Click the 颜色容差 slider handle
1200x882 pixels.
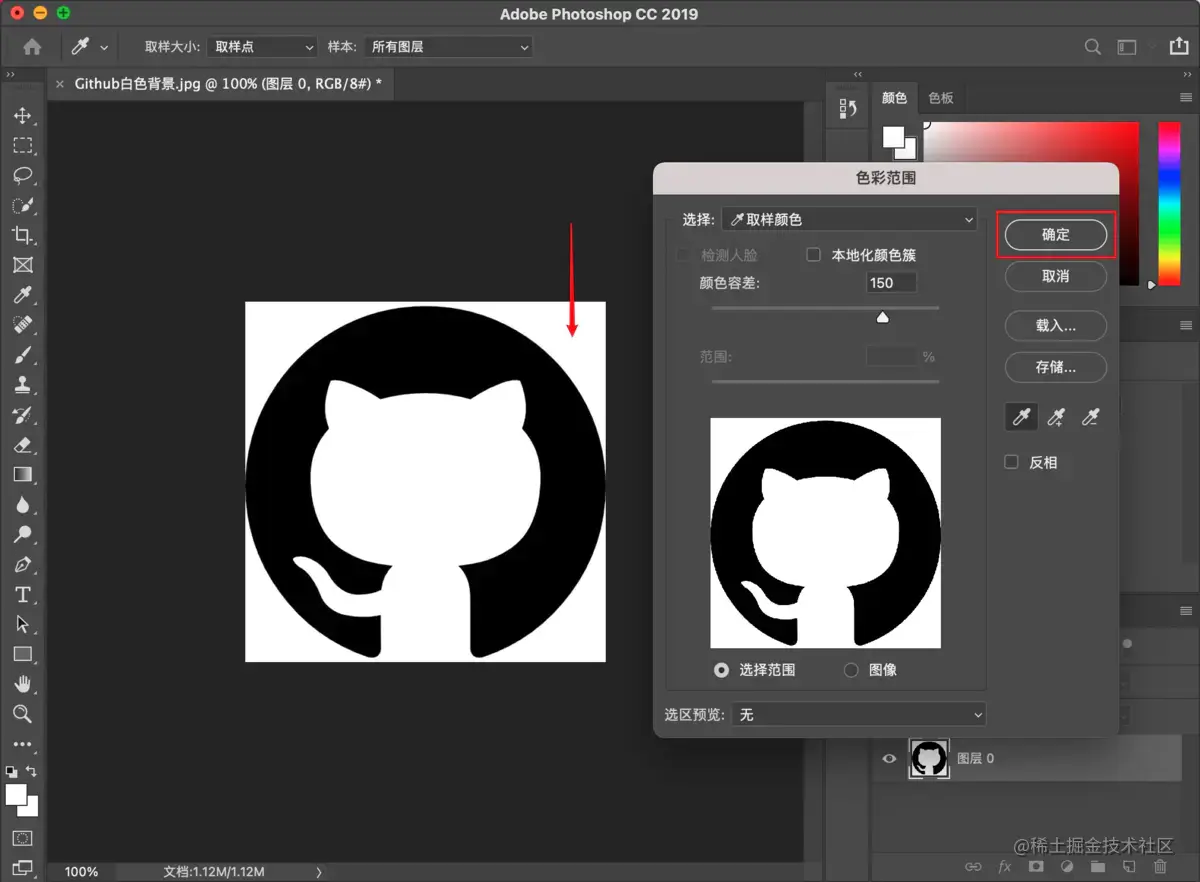click(882, 318)
